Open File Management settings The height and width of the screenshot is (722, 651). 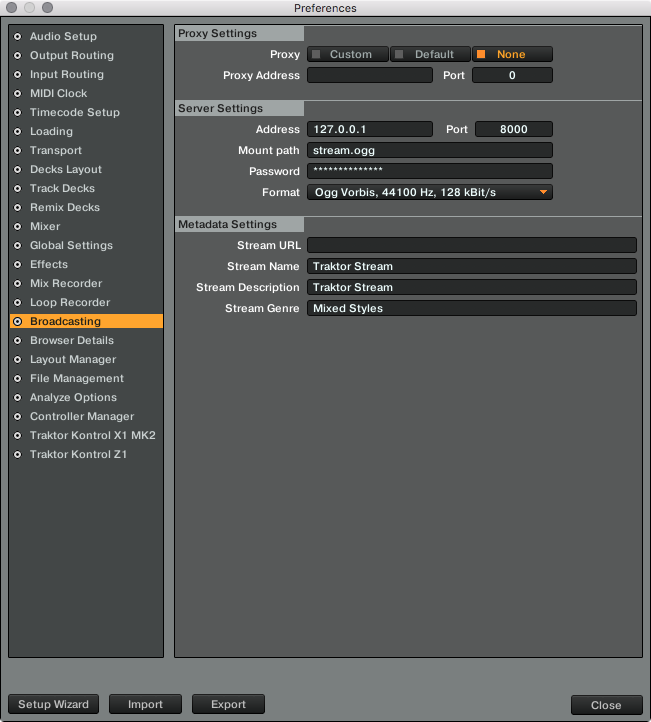click(x=86, y=378)
